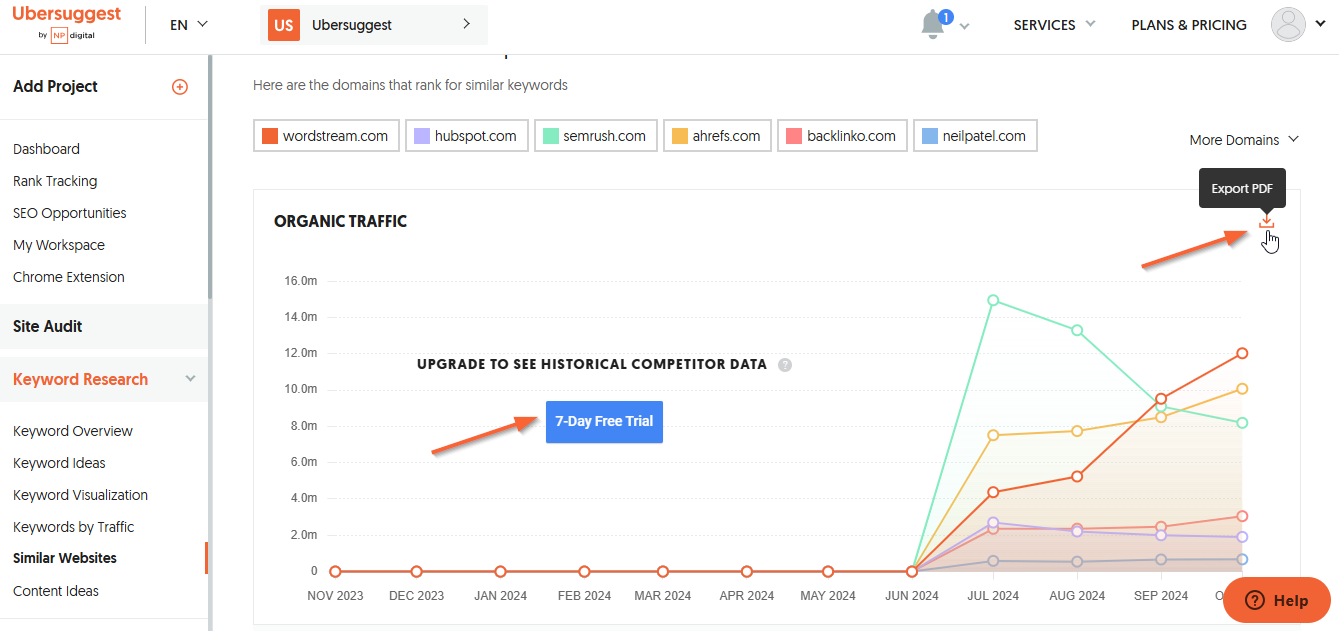Click the NOV 2023 axis label
1339x631 pixels.
(335, 596)
